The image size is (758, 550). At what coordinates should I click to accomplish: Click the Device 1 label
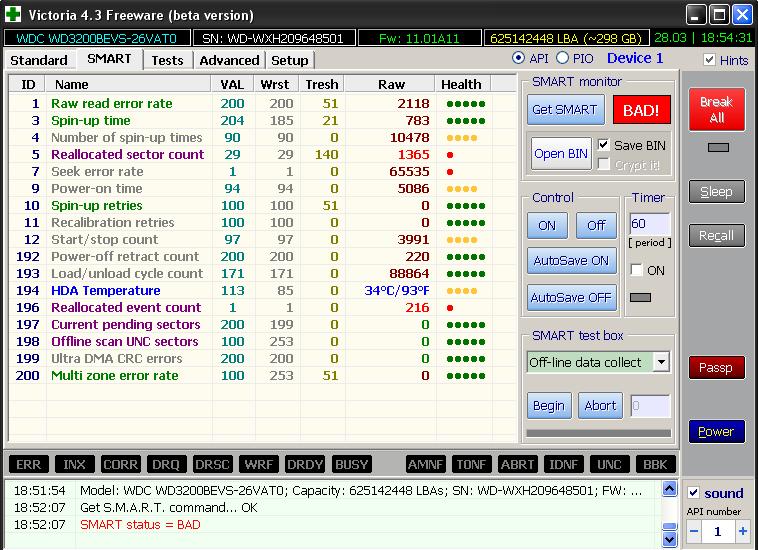pos(635,58)
